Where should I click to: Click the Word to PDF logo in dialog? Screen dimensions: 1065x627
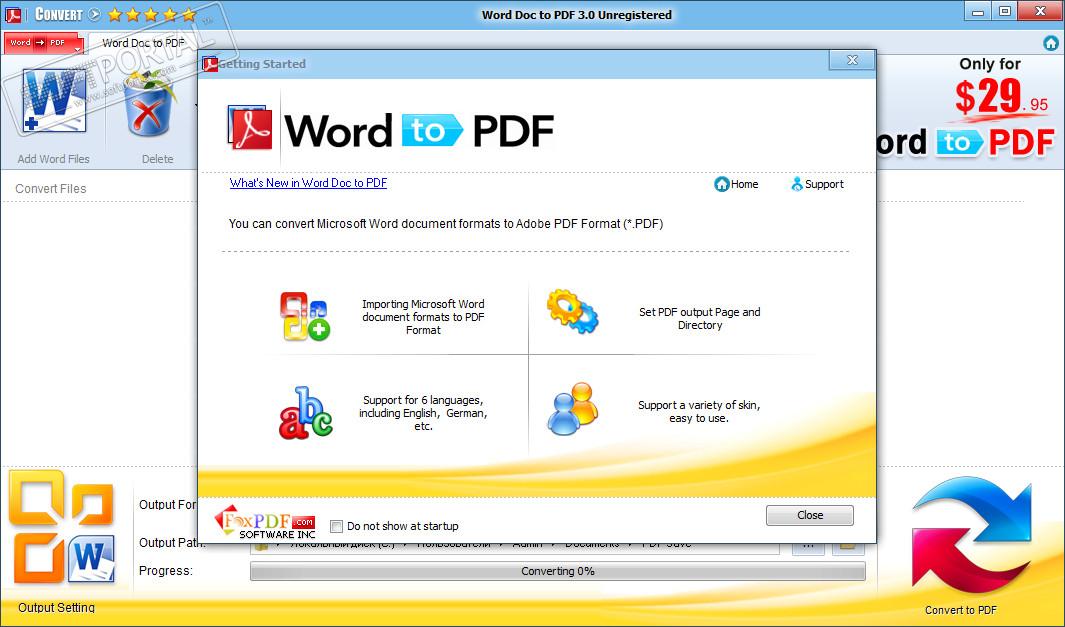click(x=391, y=129)
